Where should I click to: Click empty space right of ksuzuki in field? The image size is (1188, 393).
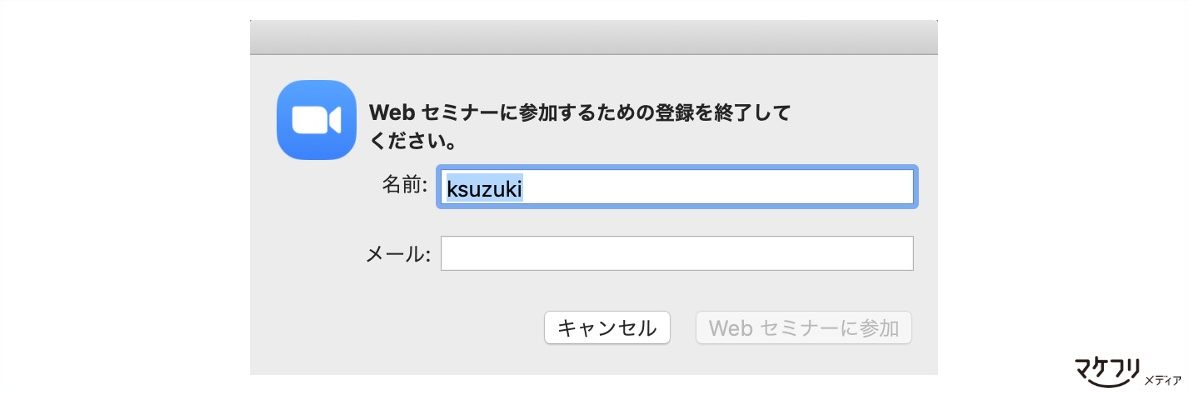pyautogui.click(x=720, y=187)
